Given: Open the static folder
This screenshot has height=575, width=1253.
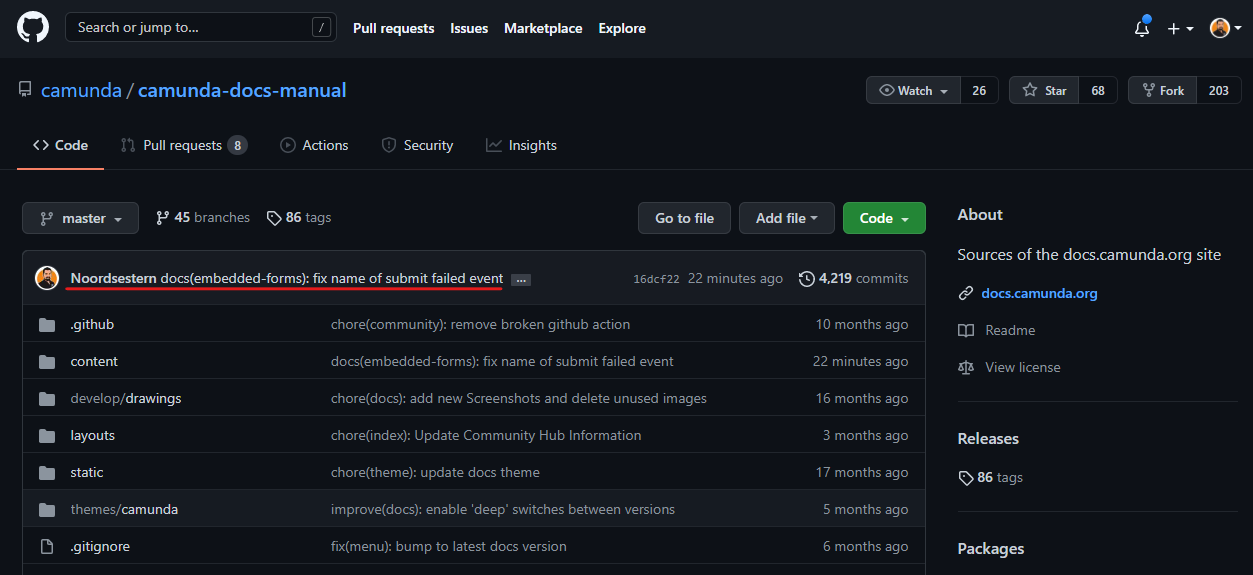Looking at the screenshot, I should pos(87,472).
